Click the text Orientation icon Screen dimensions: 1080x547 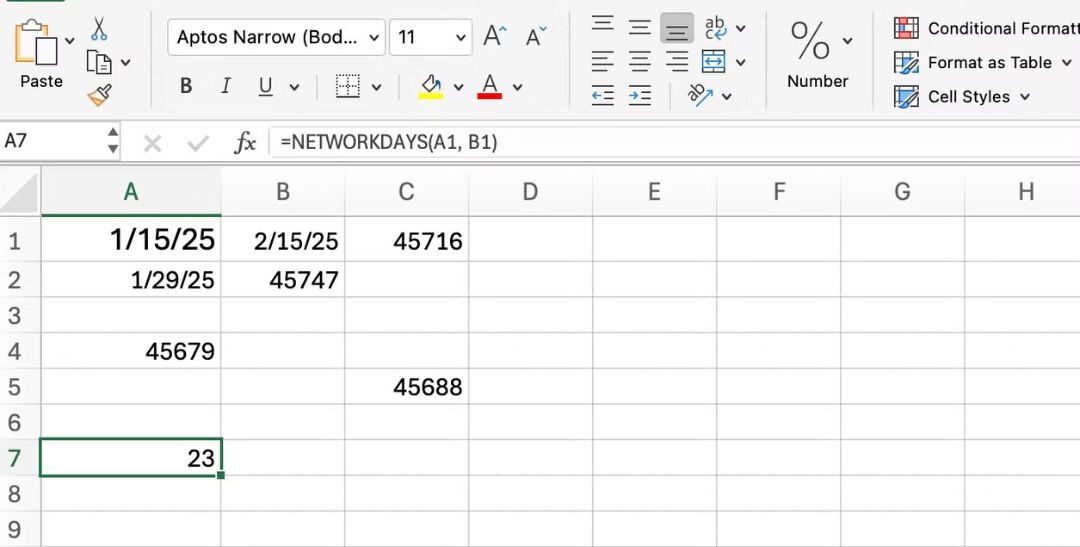(x=700, y=96)
